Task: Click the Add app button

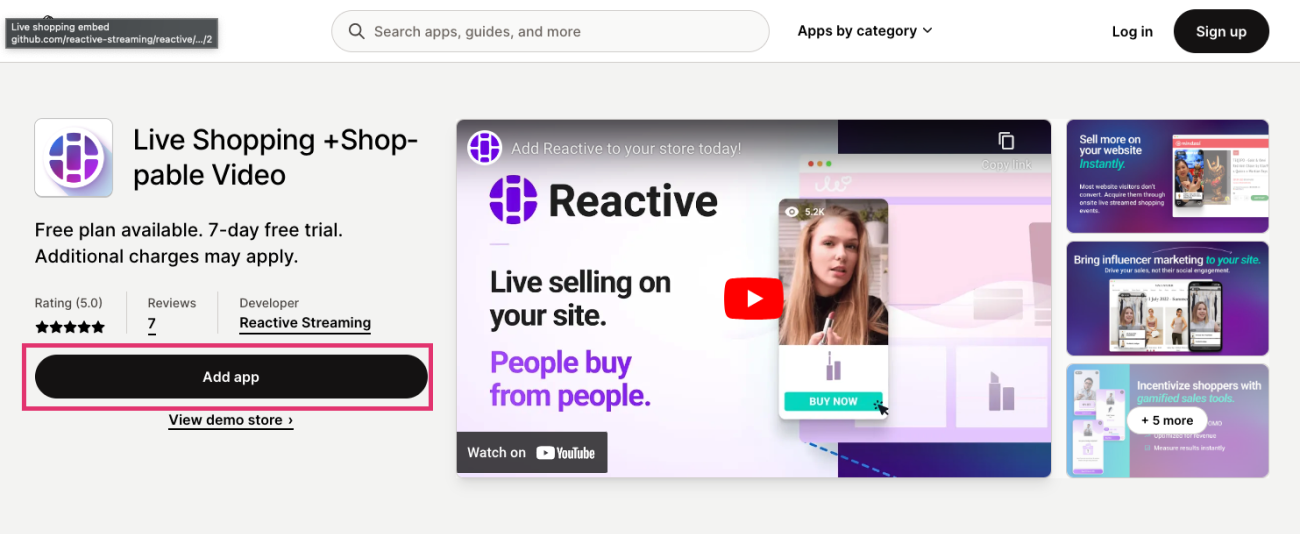Action: point(231,377)
